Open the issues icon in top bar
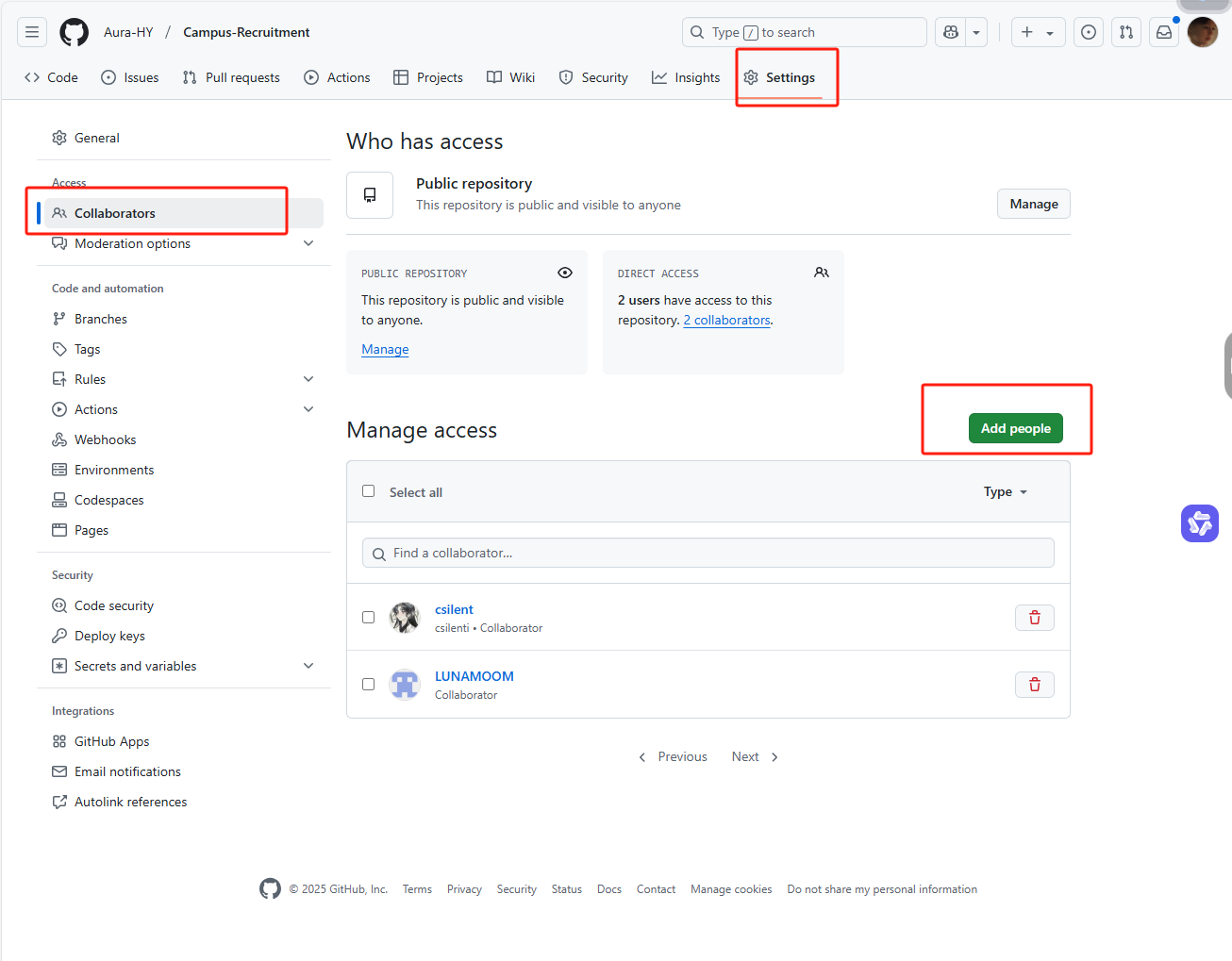Image resolution: width=1232 pixels, height=961 pixels. 1089,32
